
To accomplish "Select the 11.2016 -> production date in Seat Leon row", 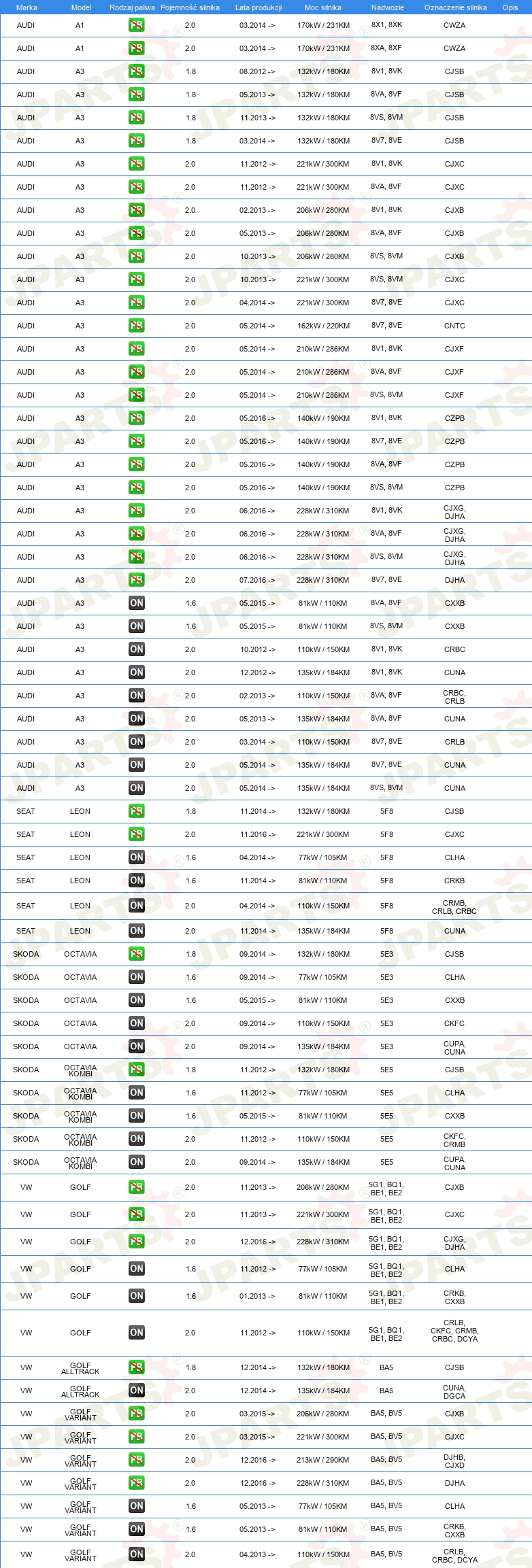I will pos(257,834).
